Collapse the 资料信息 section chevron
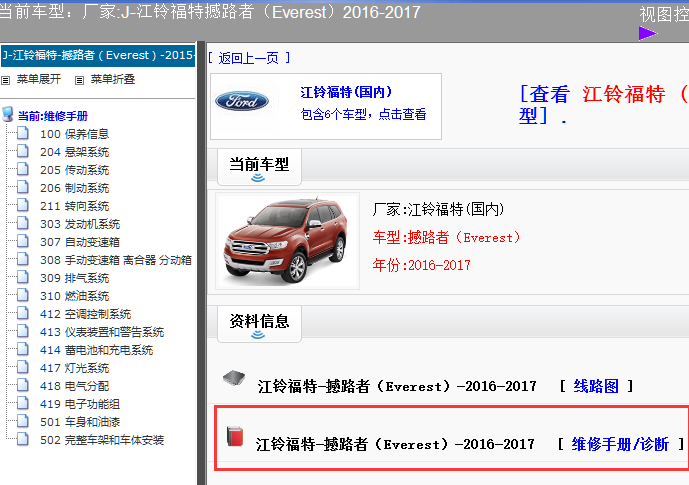Viewport: 689px width, 485px height. 258,335
